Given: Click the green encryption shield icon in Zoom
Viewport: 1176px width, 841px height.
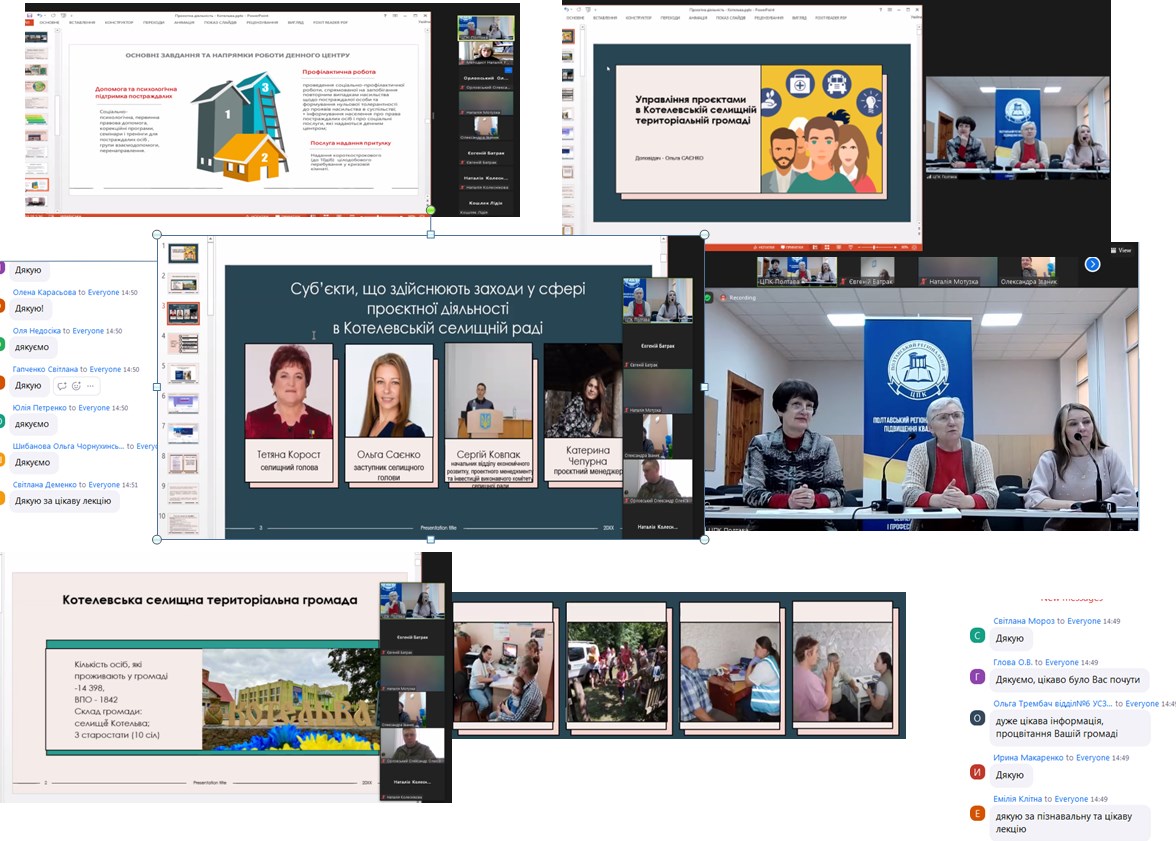Looking at the screenshot, I should (x=708, y=298).
